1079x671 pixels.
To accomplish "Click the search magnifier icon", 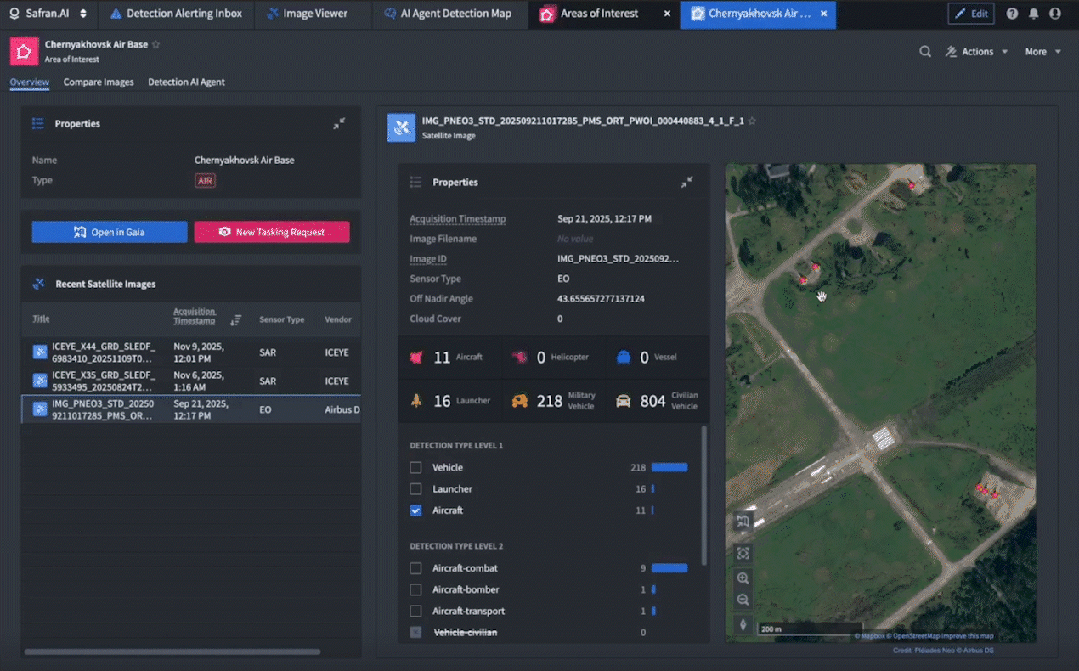I will 925,52.
